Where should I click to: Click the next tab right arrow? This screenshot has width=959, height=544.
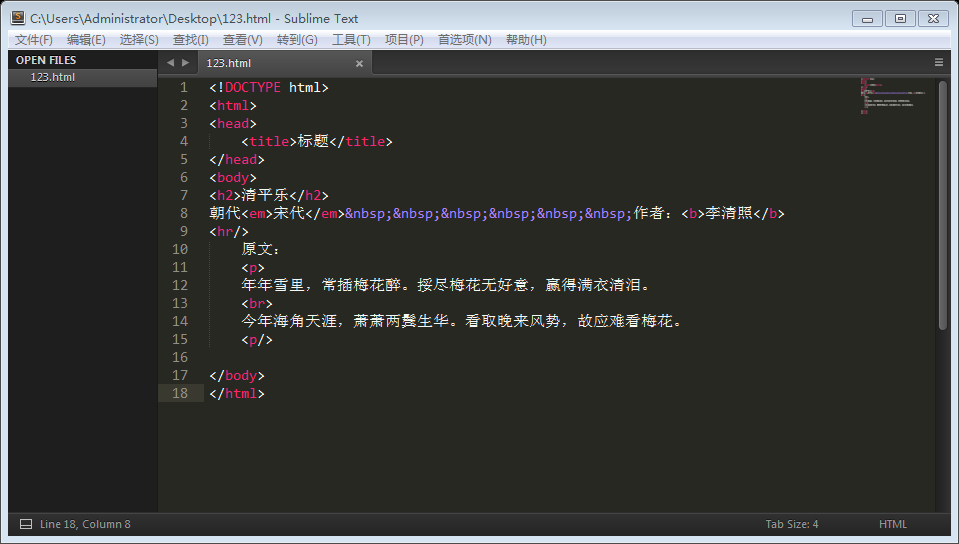pos(185,62)
